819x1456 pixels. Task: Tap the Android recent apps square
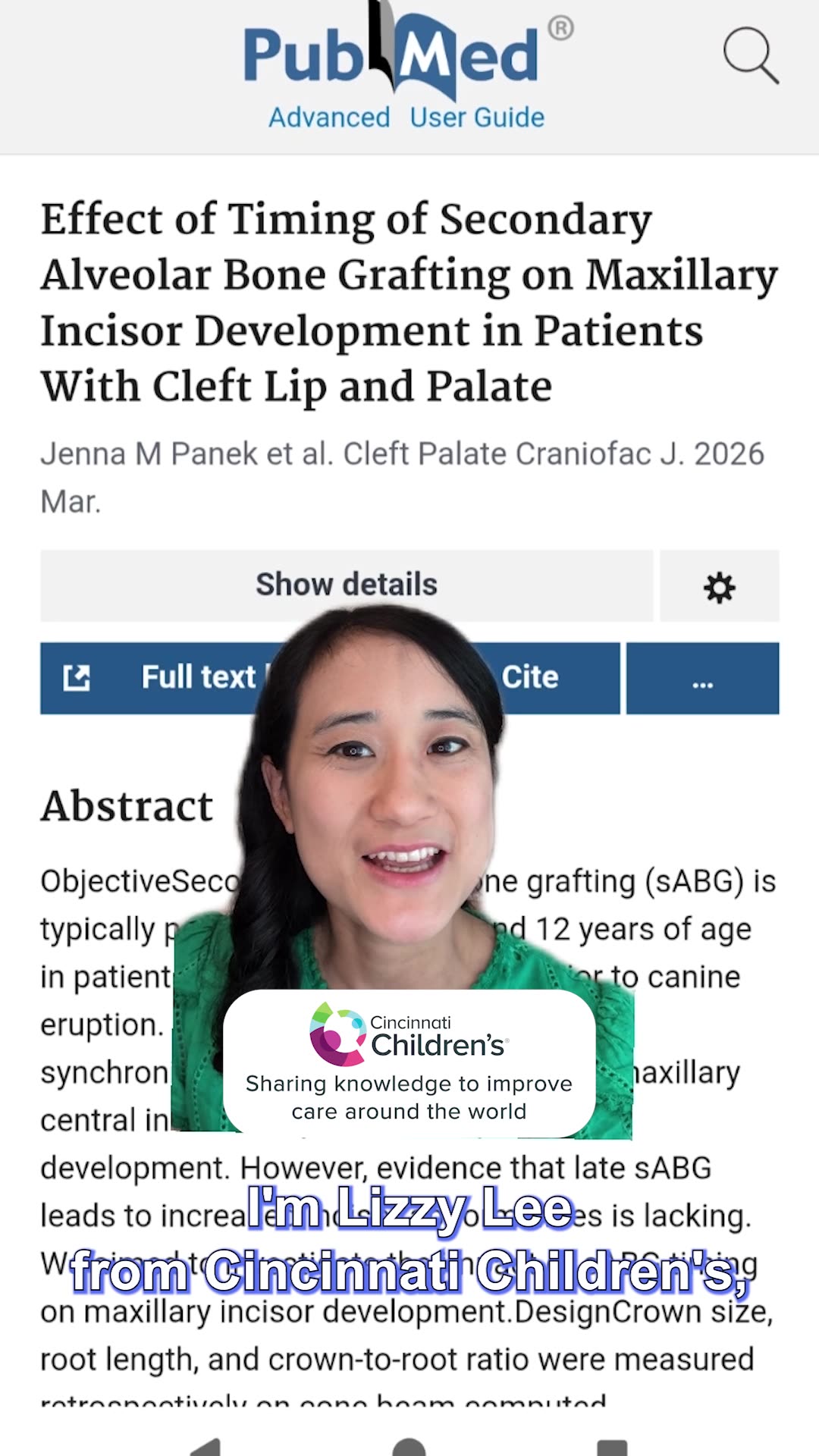pyautogui.click(x=612, y=1447)
